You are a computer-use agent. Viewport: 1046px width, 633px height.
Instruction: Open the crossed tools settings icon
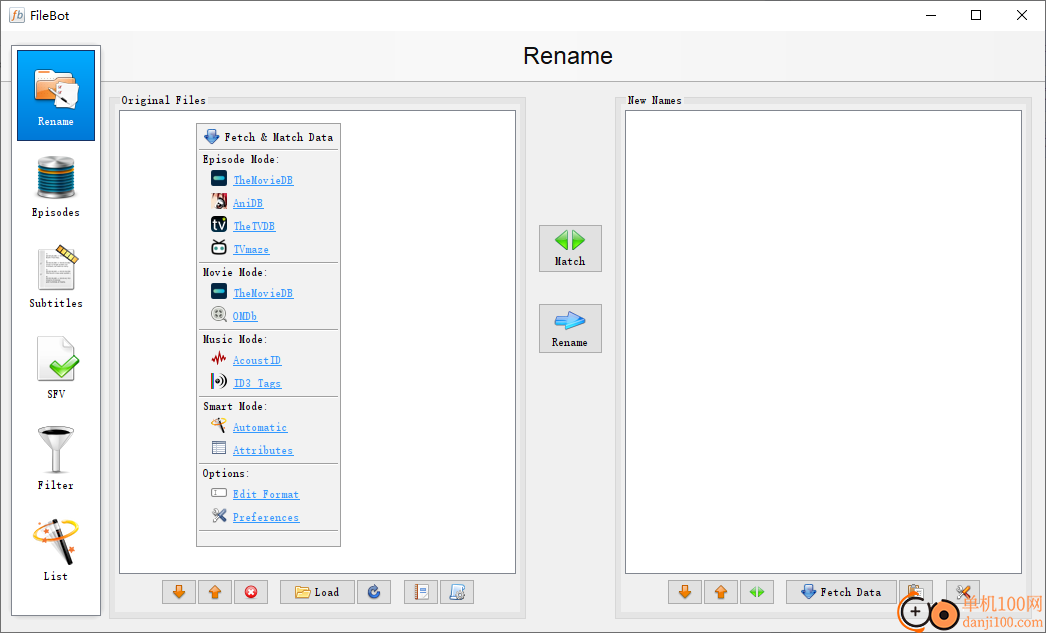coord(963,592)
